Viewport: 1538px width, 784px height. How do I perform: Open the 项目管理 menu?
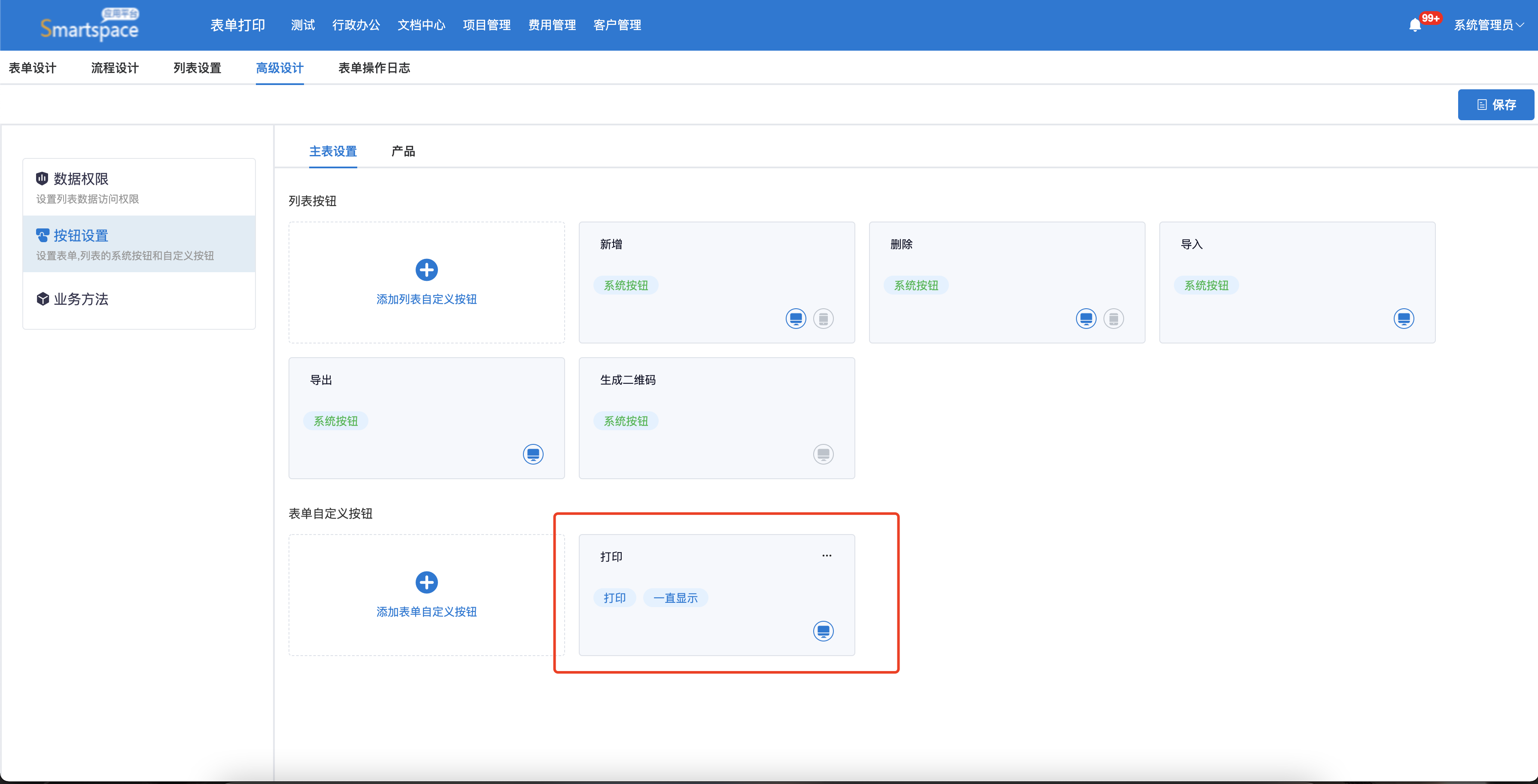pos(486,25)
